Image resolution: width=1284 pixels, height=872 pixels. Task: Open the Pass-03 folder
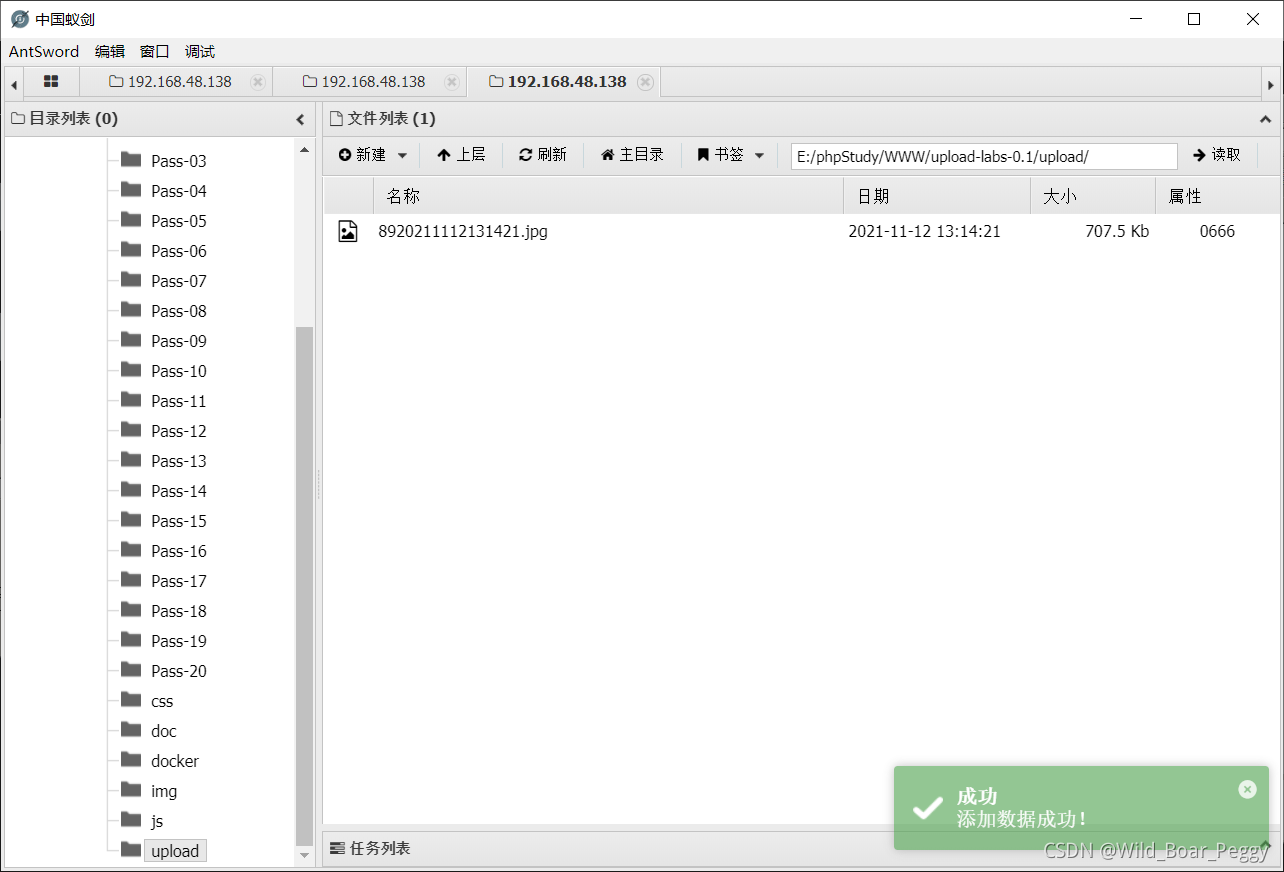(179, 161)
